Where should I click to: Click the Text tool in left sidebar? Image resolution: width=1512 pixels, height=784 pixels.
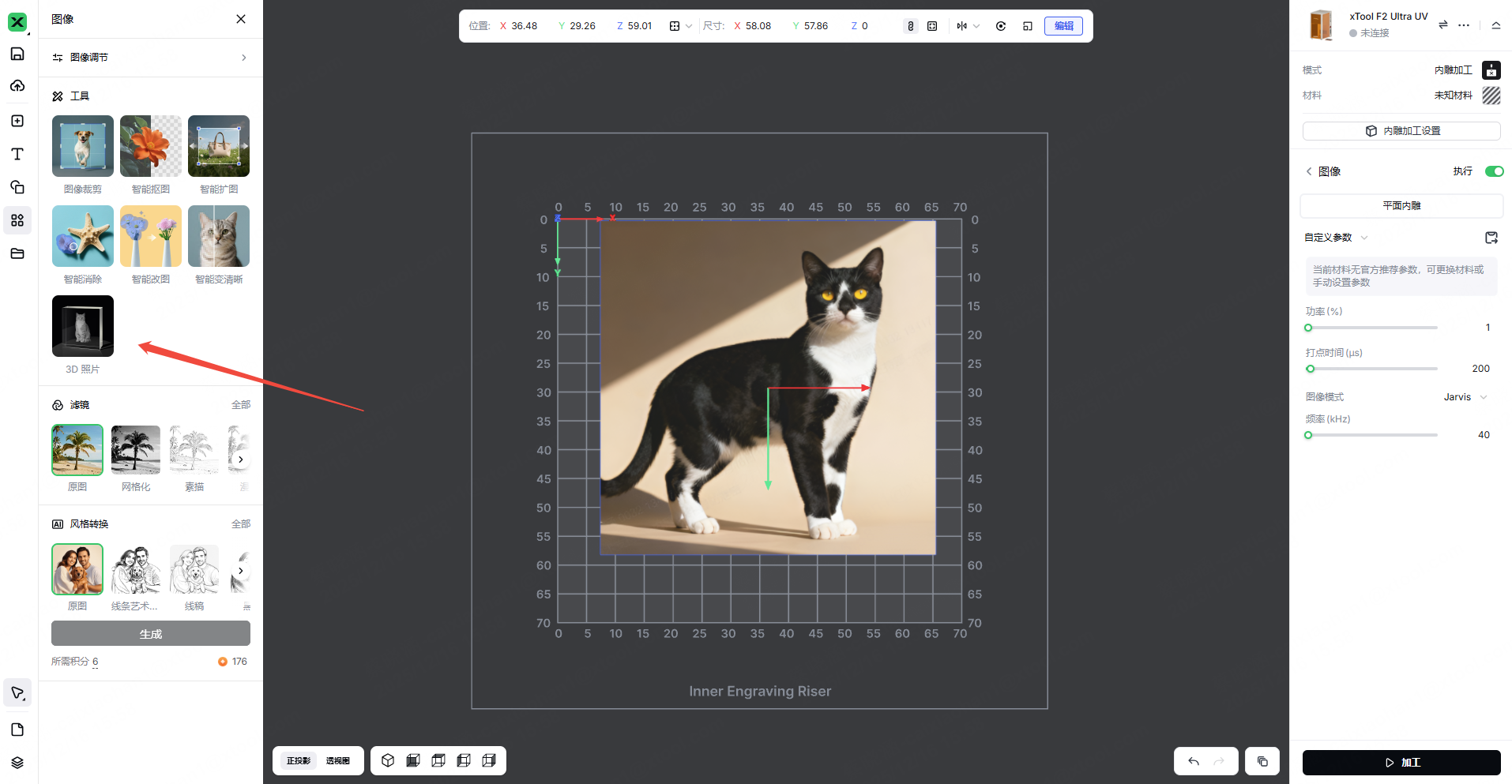tap(17, 154)
